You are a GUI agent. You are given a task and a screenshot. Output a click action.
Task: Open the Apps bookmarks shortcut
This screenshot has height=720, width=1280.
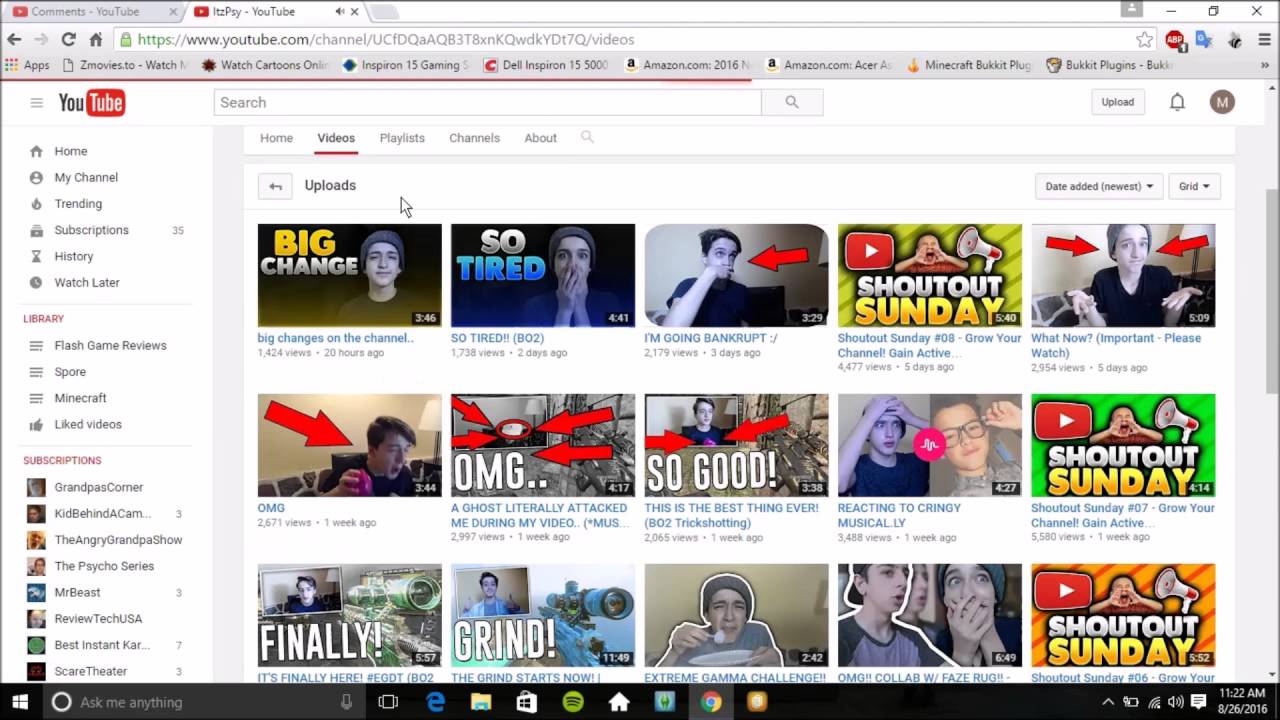point(27,65)
